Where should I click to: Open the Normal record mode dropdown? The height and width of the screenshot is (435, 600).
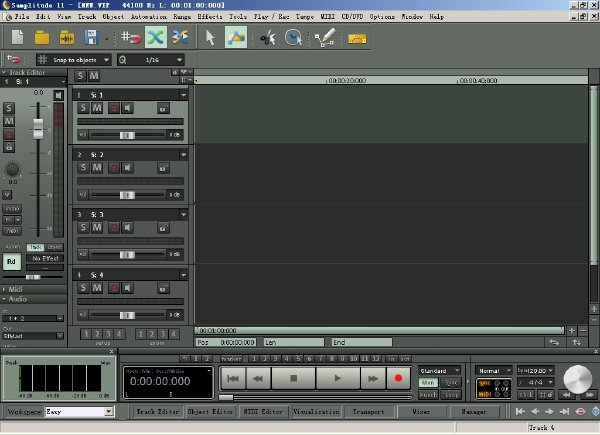(x=493, y=371)
